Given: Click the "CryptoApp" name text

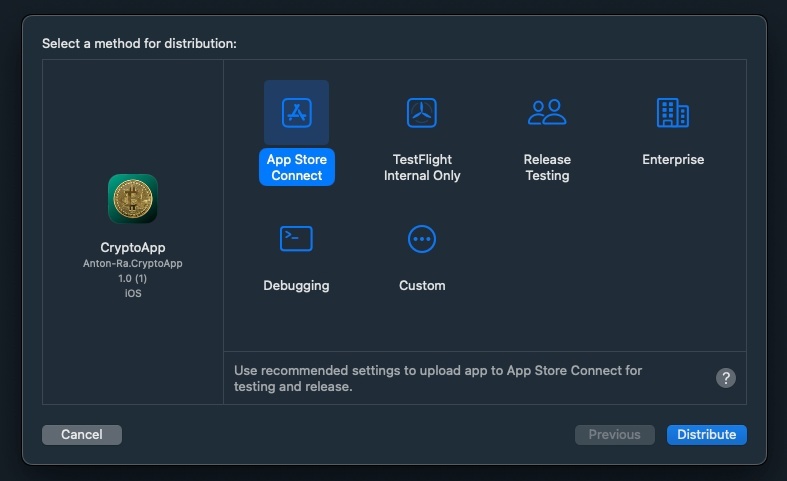Looking at the screenshot, I should click(133, 248).
